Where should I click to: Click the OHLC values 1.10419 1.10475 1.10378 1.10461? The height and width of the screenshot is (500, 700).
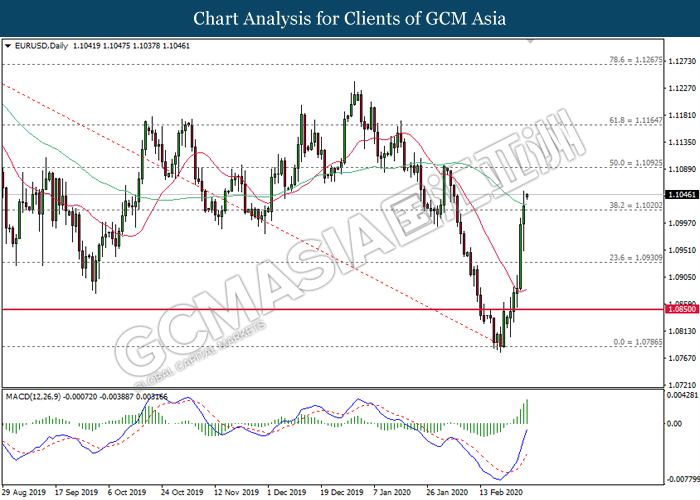point(131,46)
